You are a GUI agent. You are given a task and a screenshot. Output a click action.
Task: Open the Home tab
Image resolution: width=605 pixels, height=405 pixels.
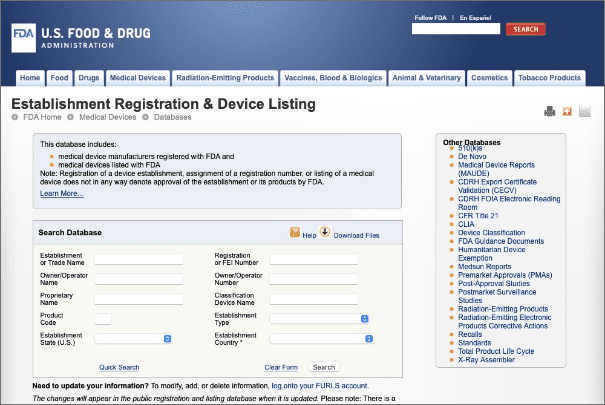pos(30,78)
